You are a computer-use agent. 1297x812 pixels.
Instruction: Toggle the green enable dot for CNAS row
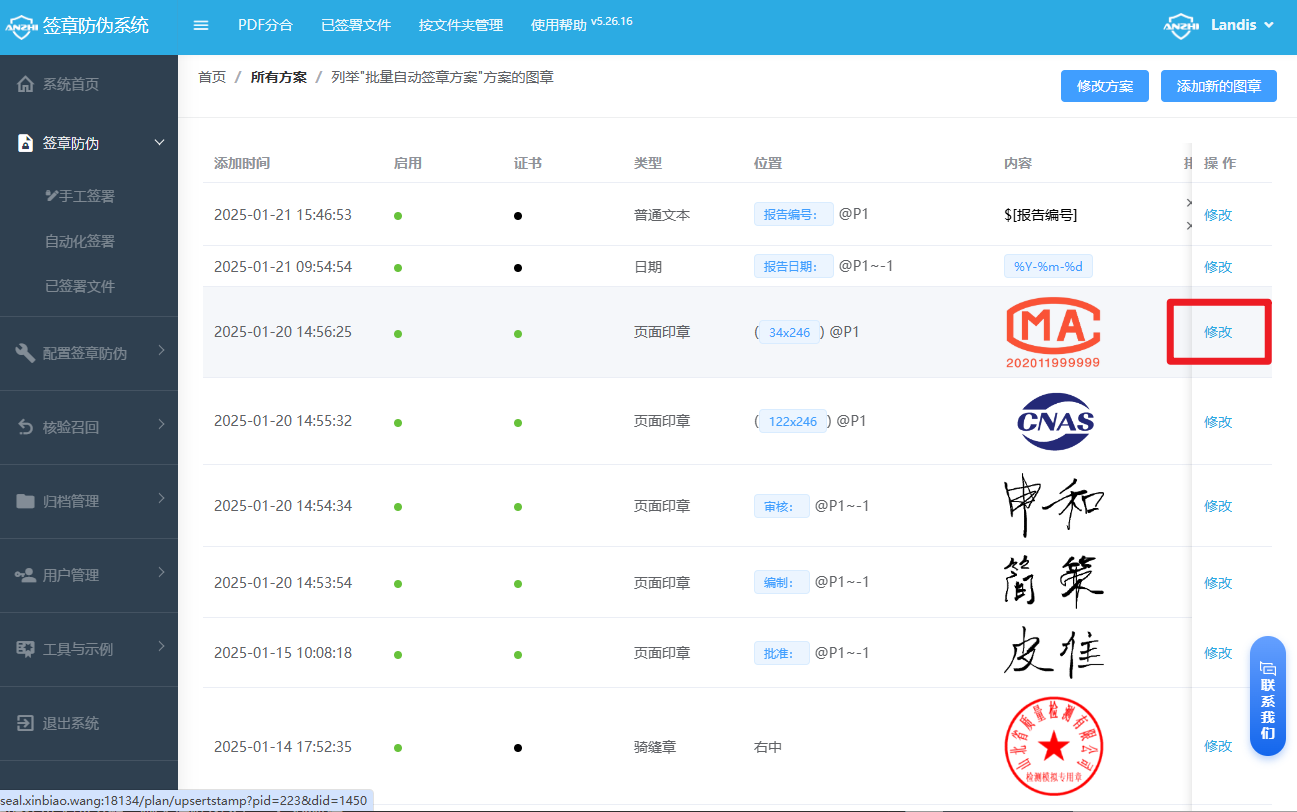tap(398, 421)
